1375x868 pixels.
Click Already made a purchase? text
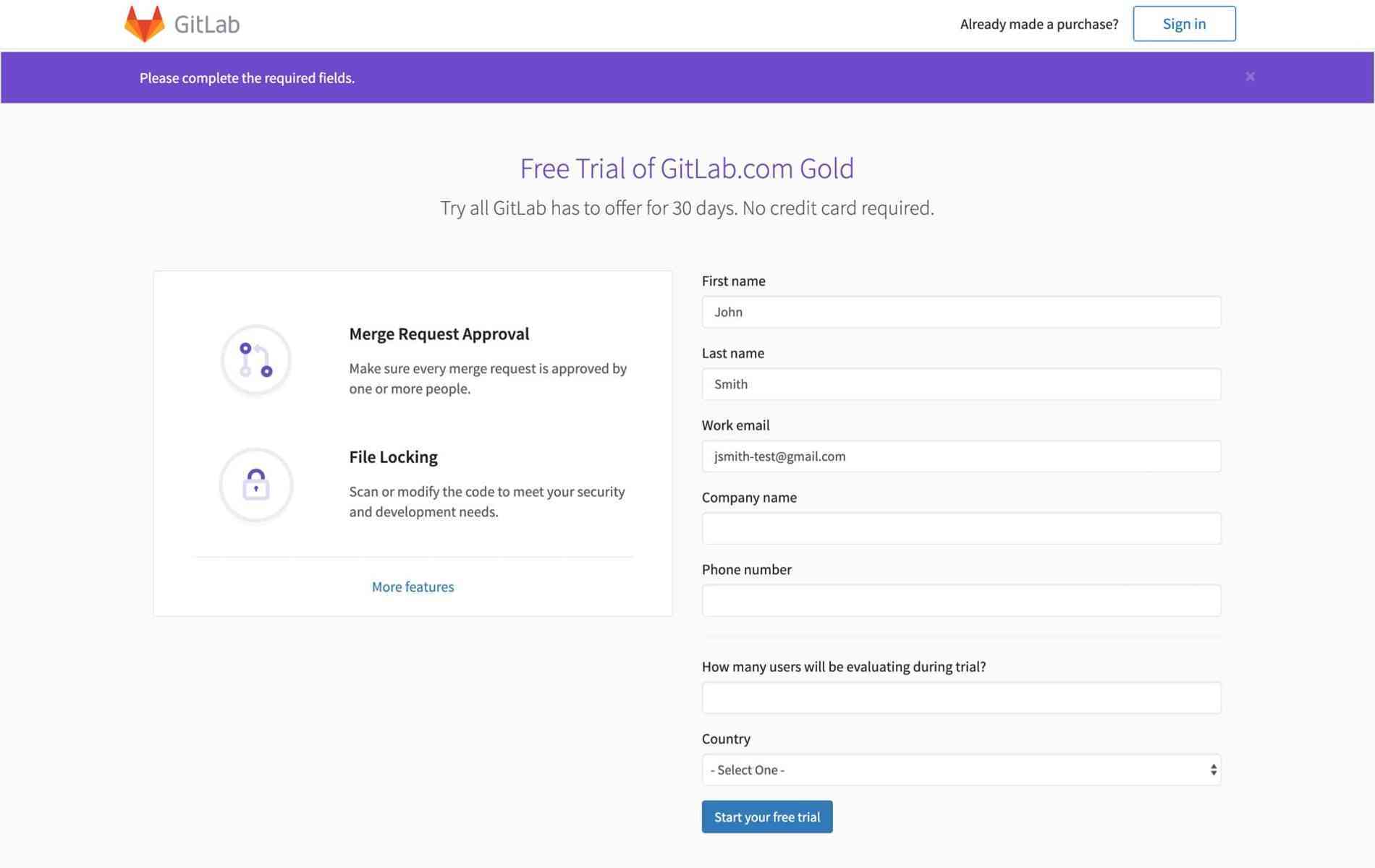click(1038, 23)
